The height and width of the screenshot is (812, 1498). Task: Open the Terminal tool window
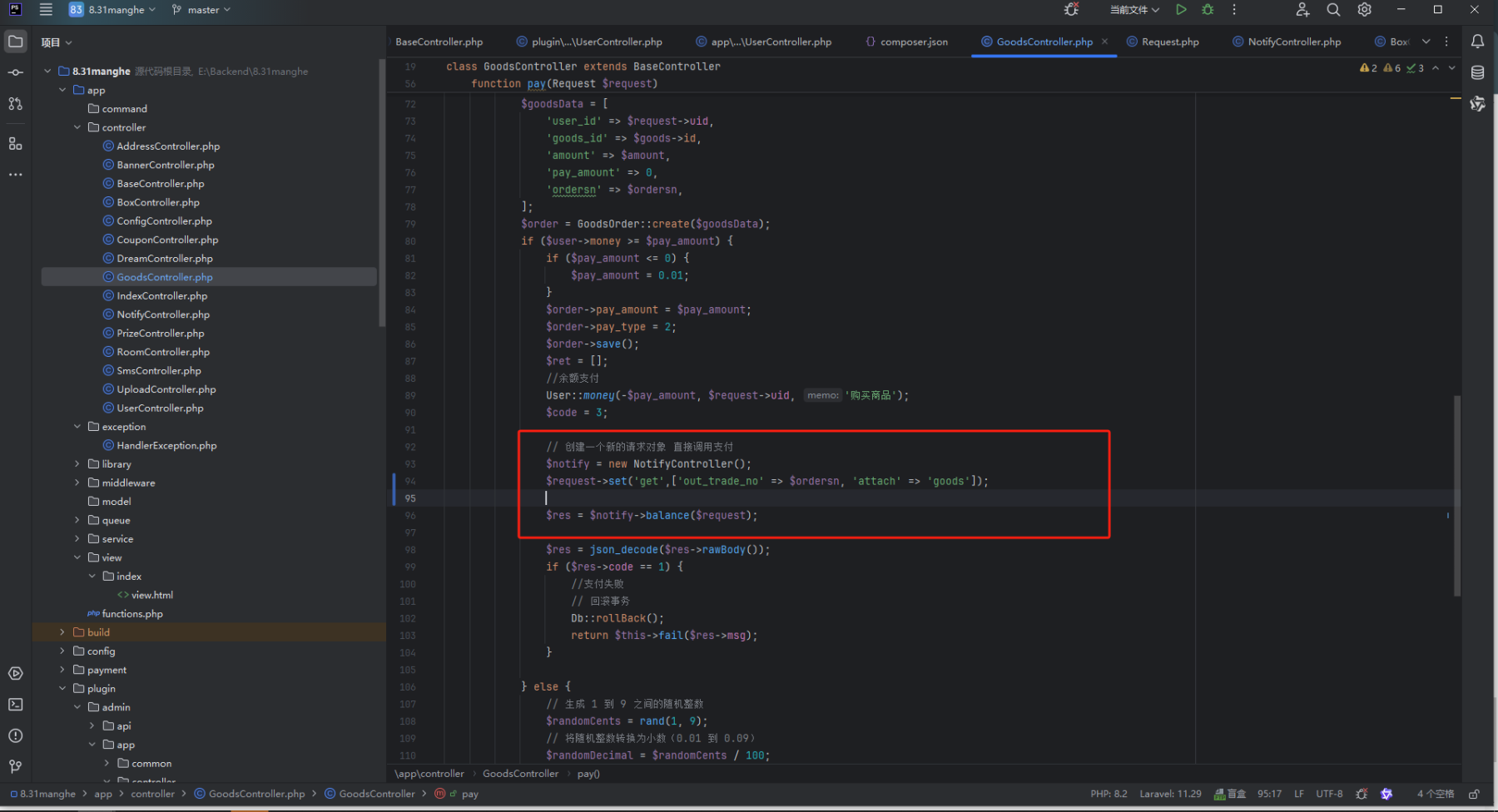tap(16, 705)
